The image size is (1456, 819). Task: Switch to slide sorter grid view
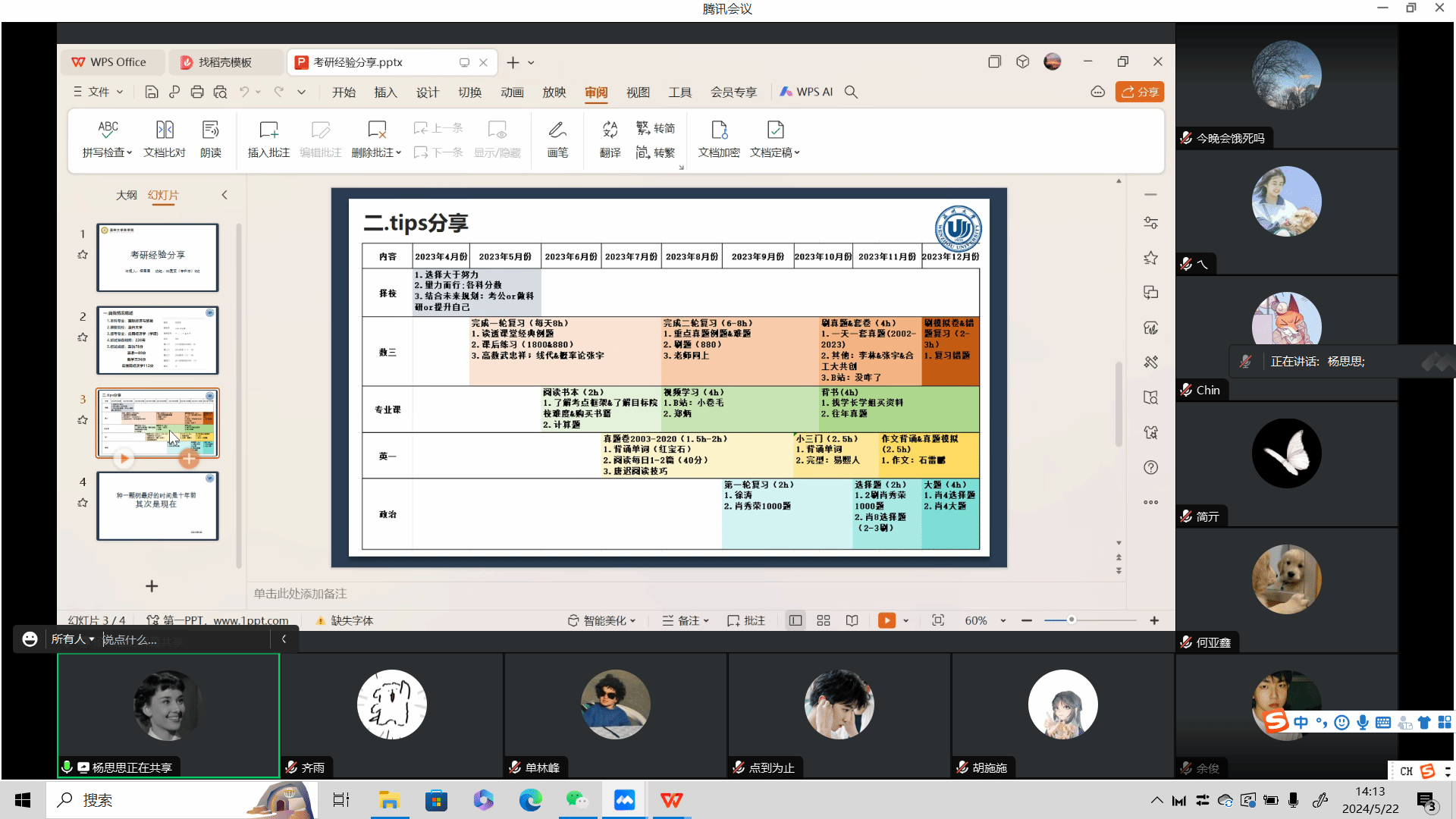(x=824, y=620)
